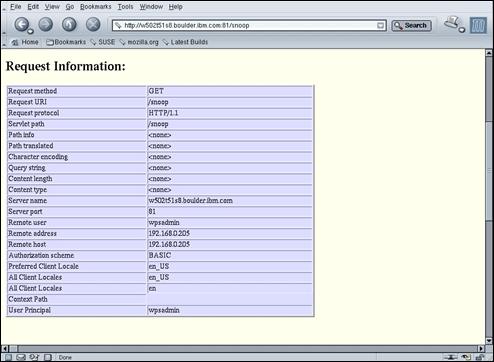Reload the page with the Reload button
Viewport: 494px width, 362px height.
point(69,24)
